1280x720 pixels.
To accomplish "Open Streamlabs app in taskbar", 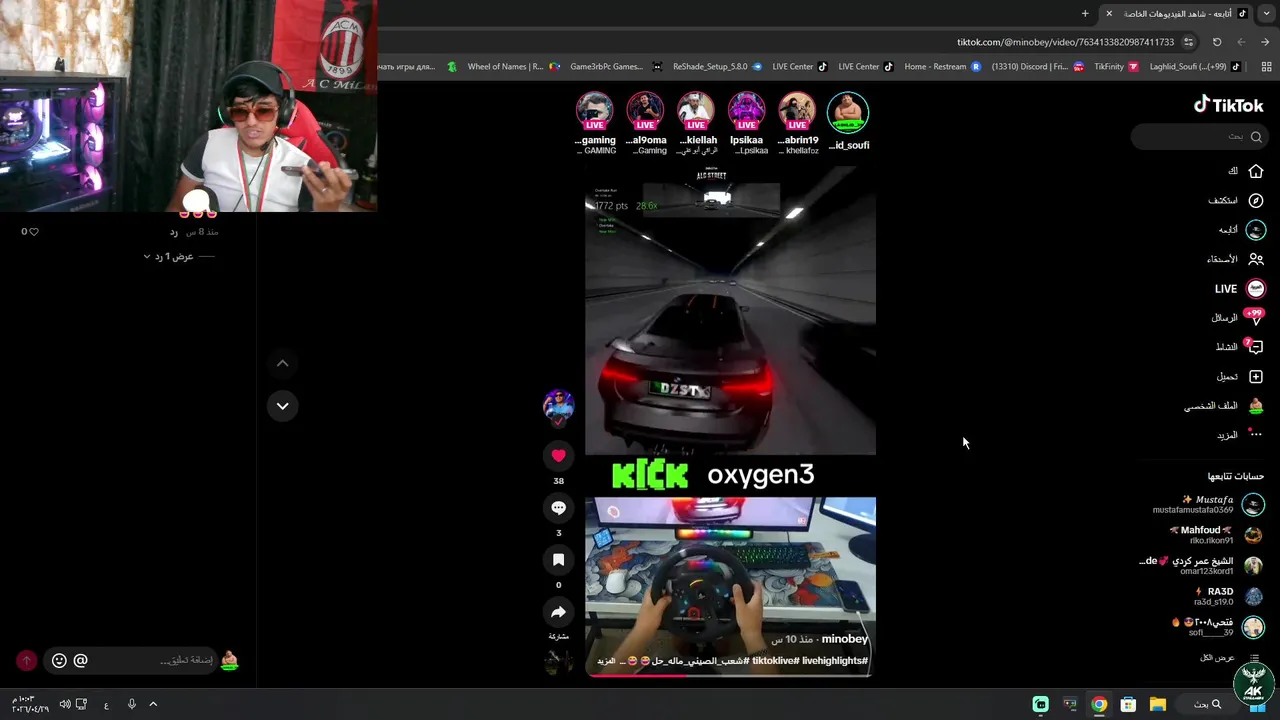I will coord(1041,704).
